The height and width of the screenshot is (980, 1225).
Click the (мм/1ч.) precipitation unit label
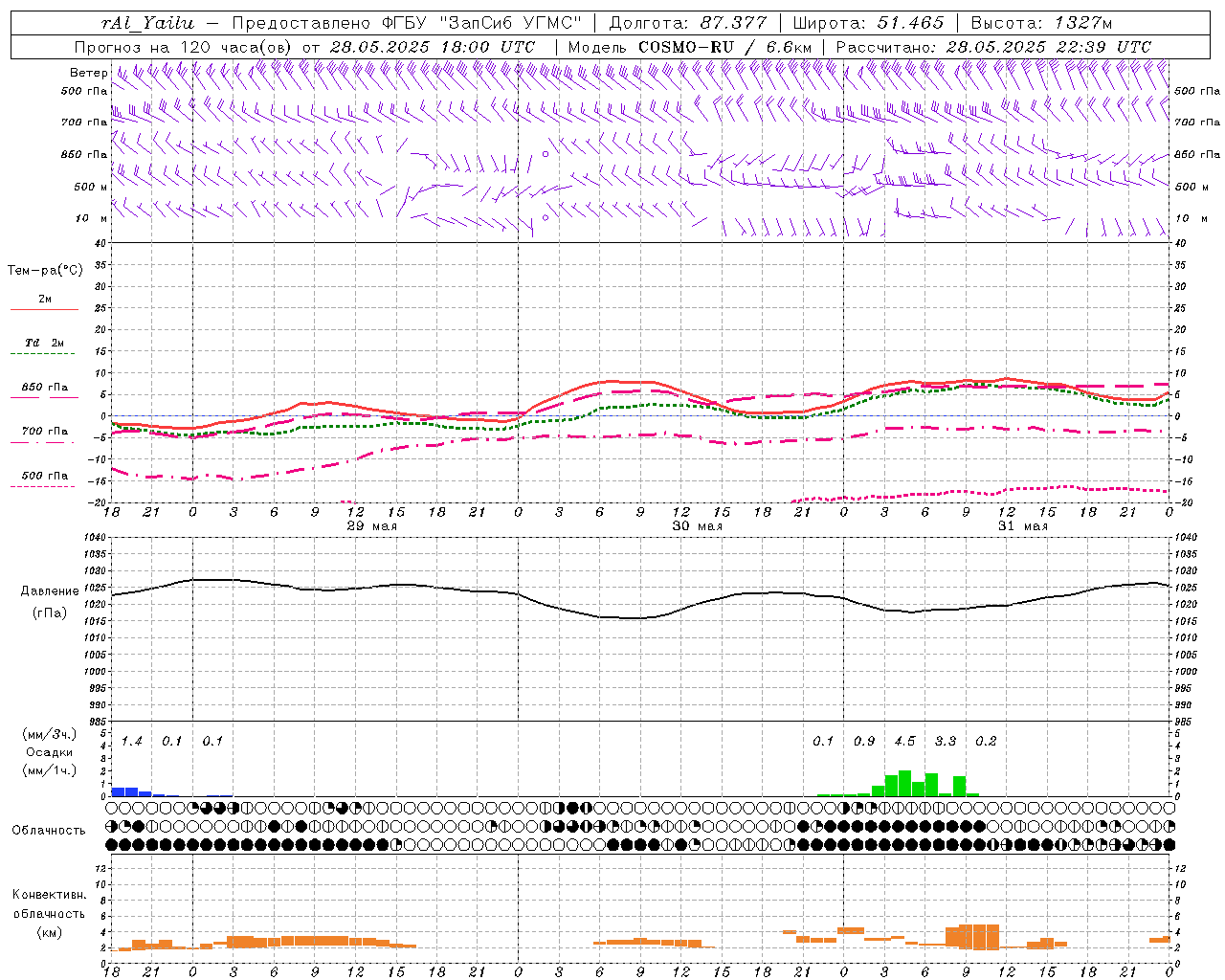pyautogui.click(x=50, y=770)
